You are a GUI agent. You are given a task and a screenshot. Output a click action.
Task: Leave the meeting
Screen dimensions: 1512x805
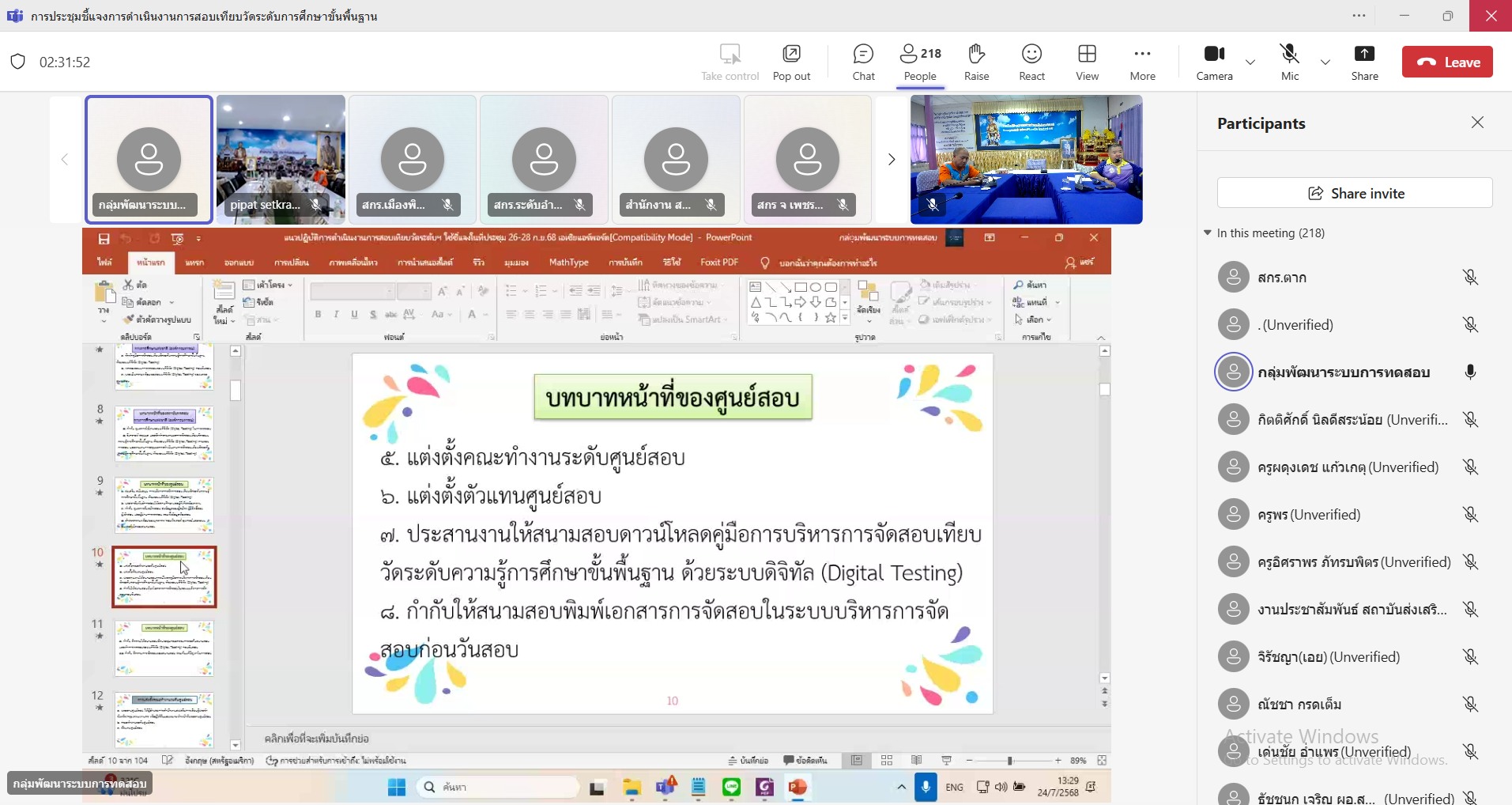pyautogui.click(x=1447, y=62)
